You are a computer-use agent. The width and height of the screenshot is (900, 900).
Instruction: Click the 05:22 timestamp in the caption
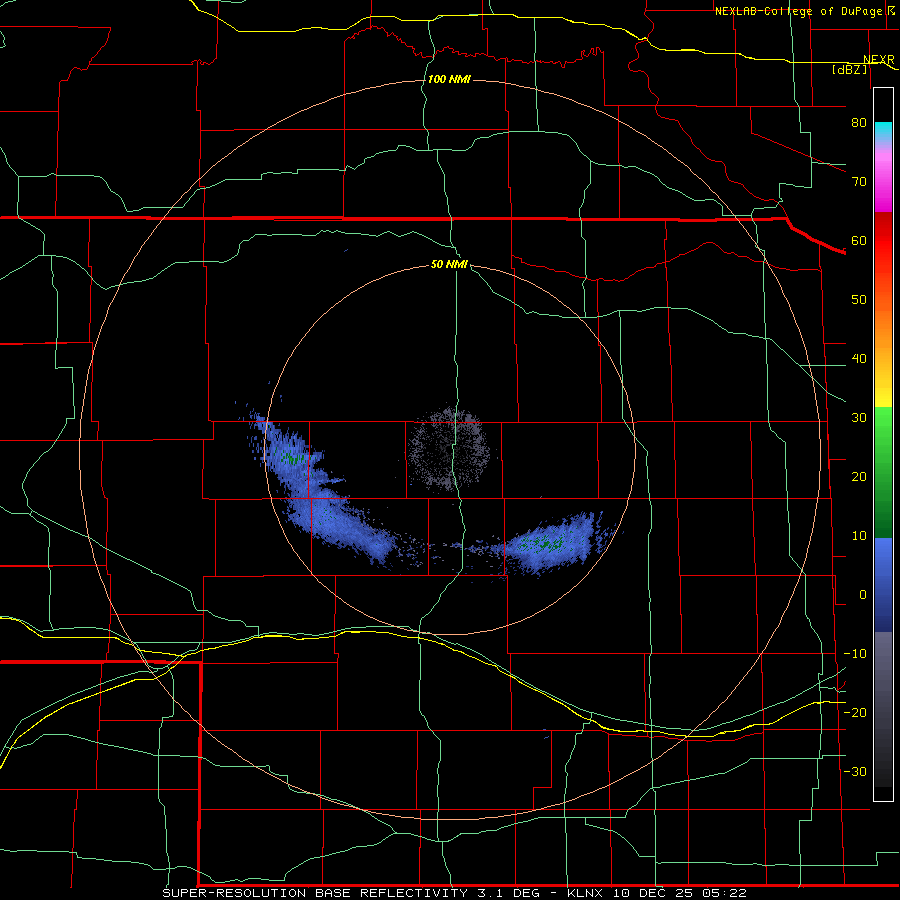tap(724, 893)
